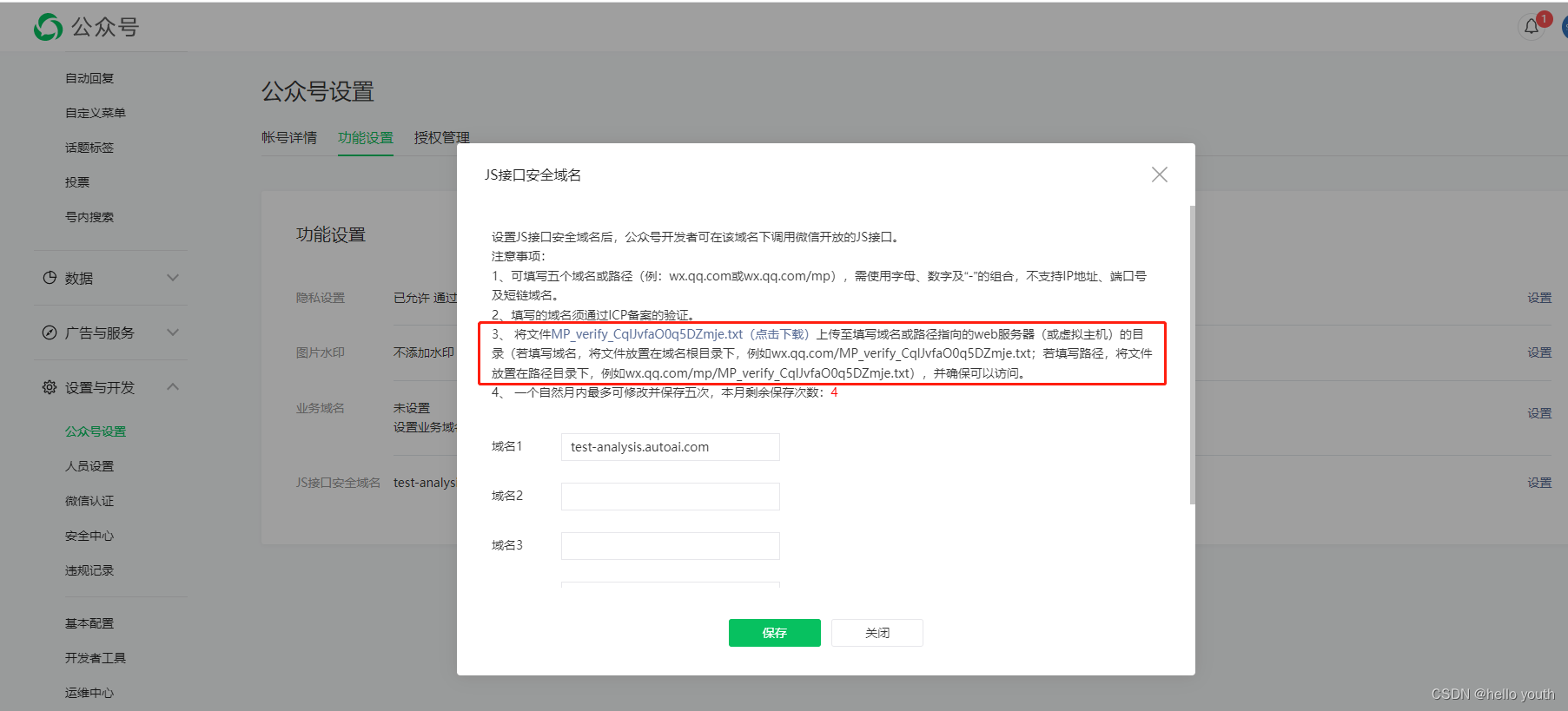The width and height of the screenshot is (1568, 711).
Task: Open 基本配置 in the sidebar
Action: [x=89, y=623]
